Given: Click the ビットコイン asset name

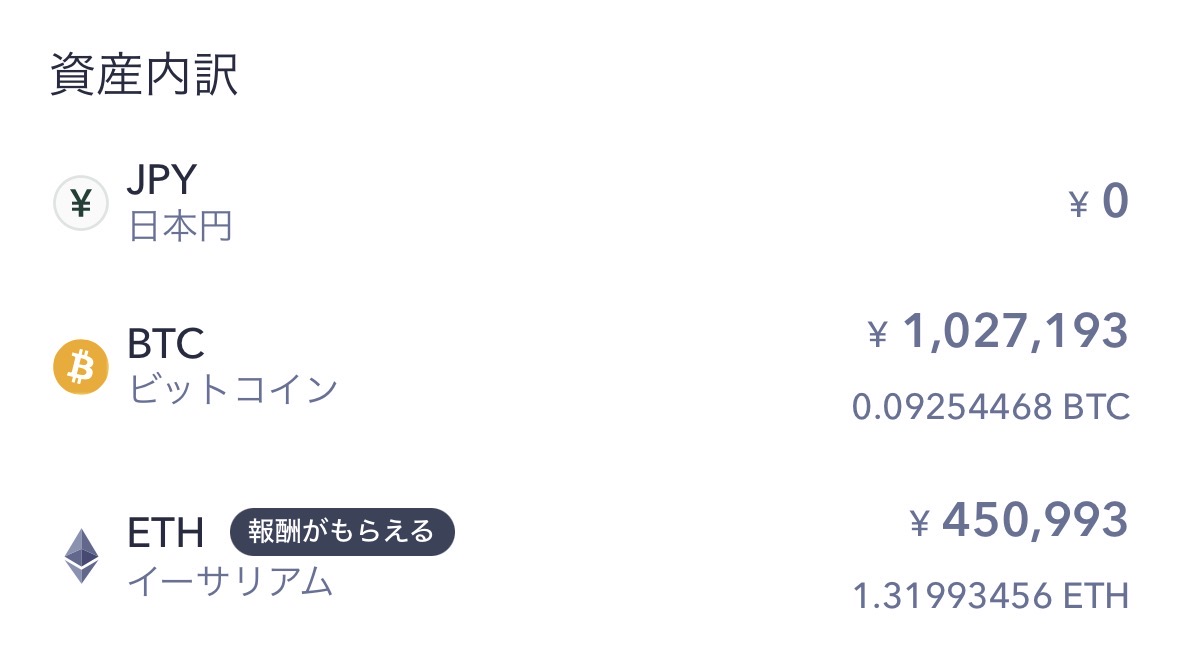Looking at the screenshot, I should (233, 390).
